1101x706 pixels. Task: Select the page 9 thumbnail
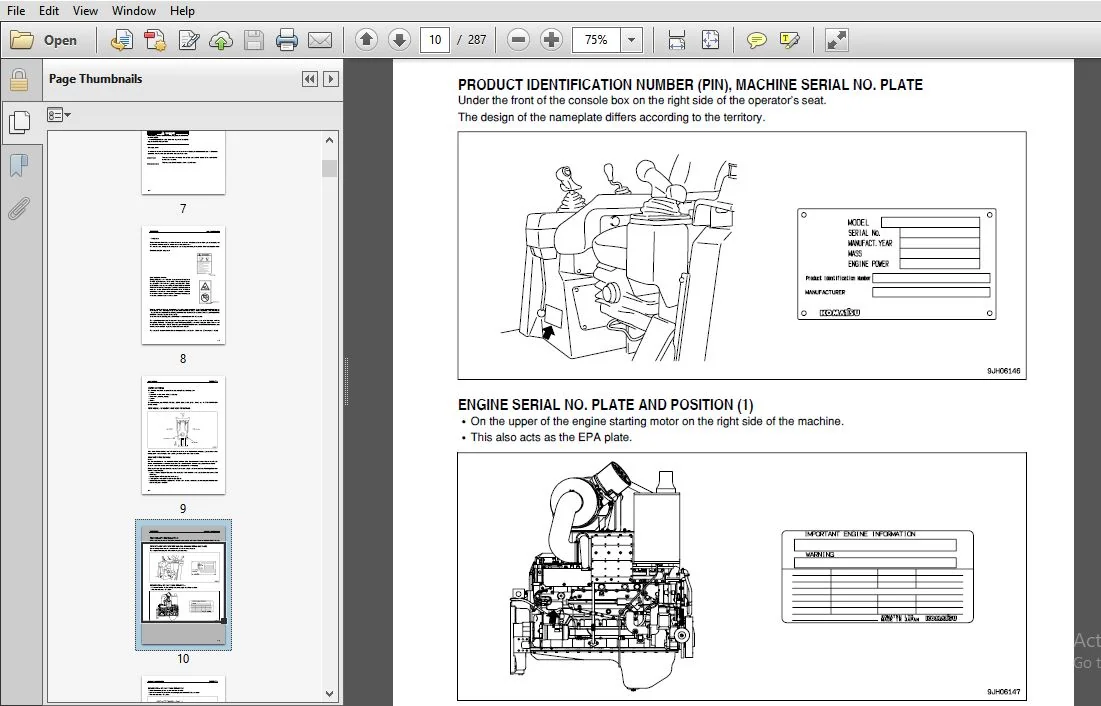pyautogui.click(x=183, y=435)
